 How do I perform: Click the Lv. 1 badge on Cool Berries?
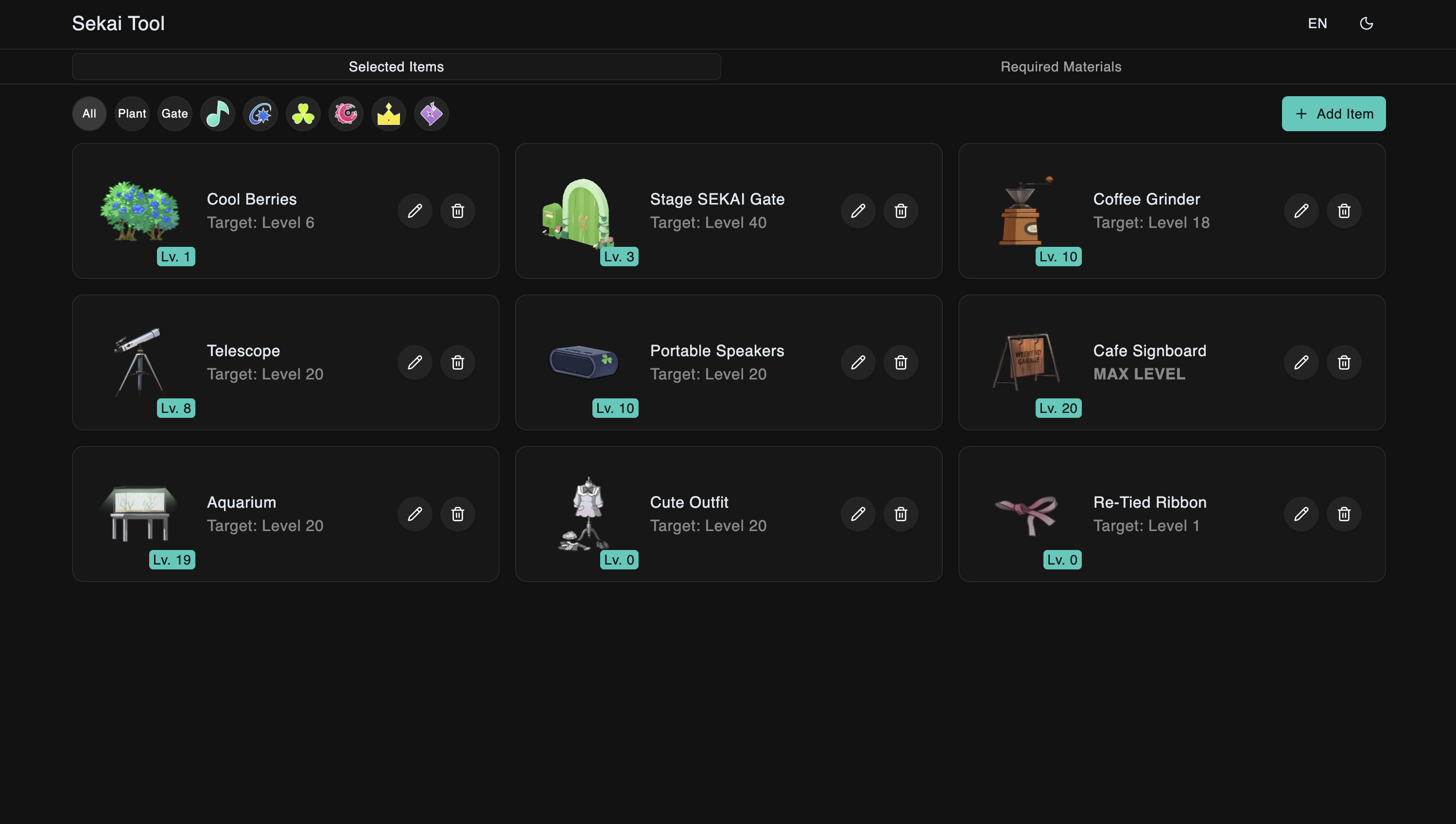175,257
